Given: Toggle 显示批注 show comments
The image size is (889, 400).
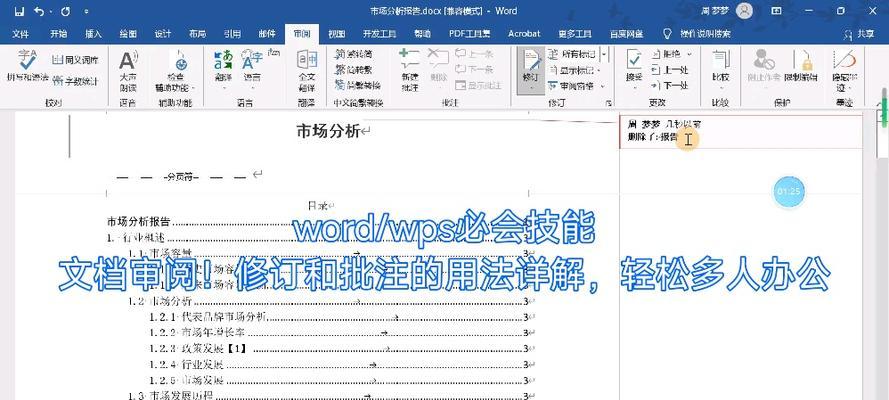Looking at the screenshot, I should [x=479, y=85].
